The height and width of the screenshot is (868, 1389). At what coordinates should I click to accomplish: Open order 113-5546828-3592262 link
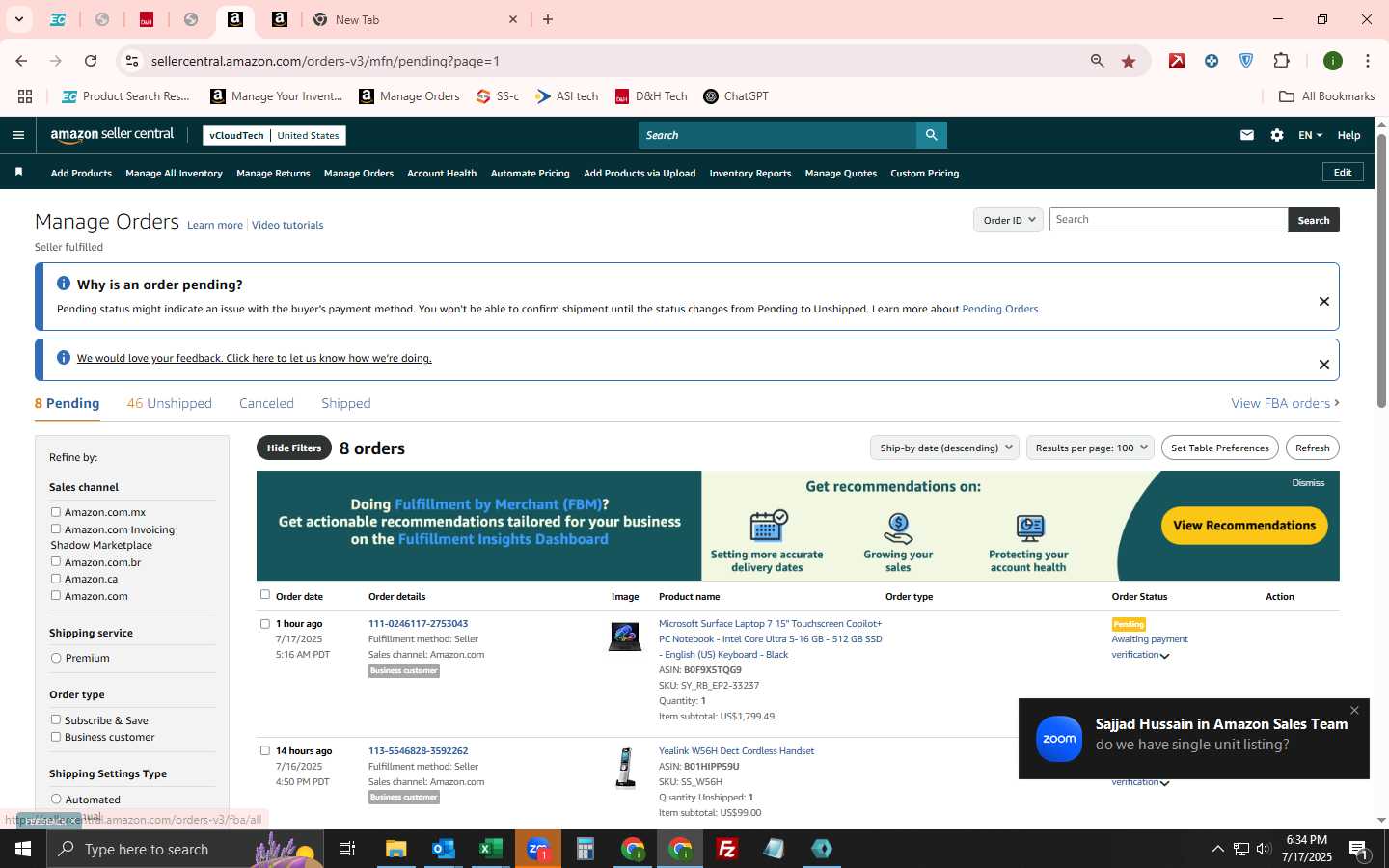[x=418, y=750]
